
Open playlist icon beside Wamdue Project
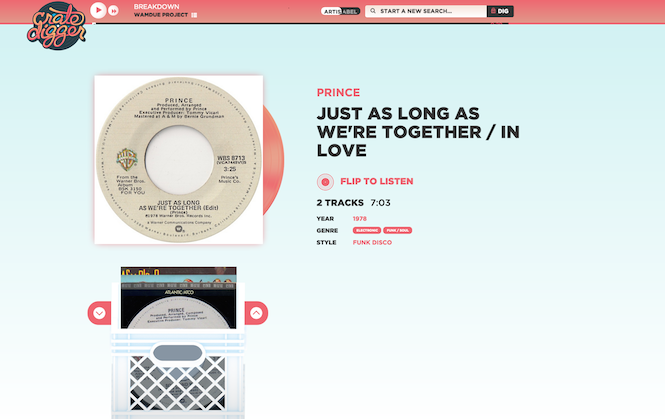click(x=194, y=15)
